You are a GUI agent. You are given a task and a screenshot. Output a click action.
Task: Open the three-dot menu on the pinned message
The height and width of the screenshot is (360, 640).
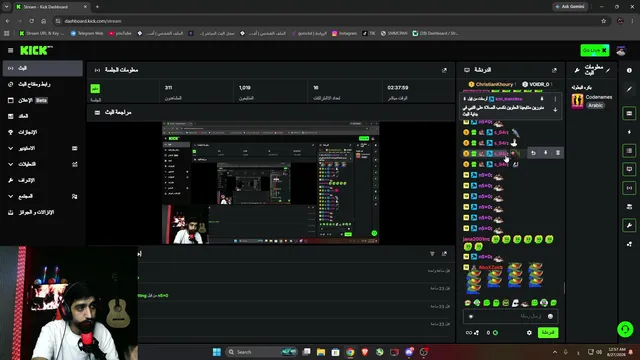pos(555,99)
